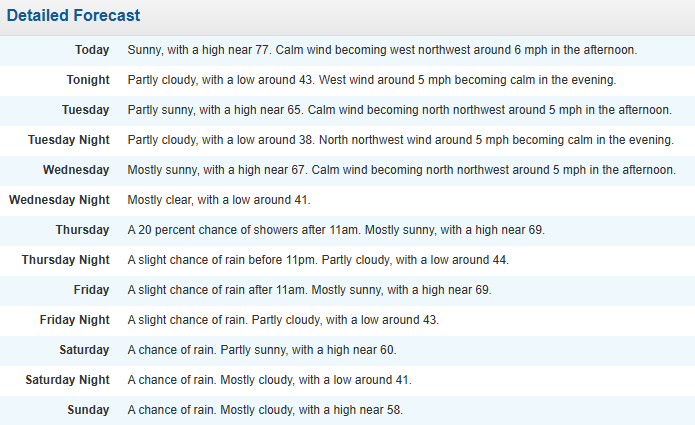
Task: Click the Detailed Forecast heading
Action: coord(74,16)
